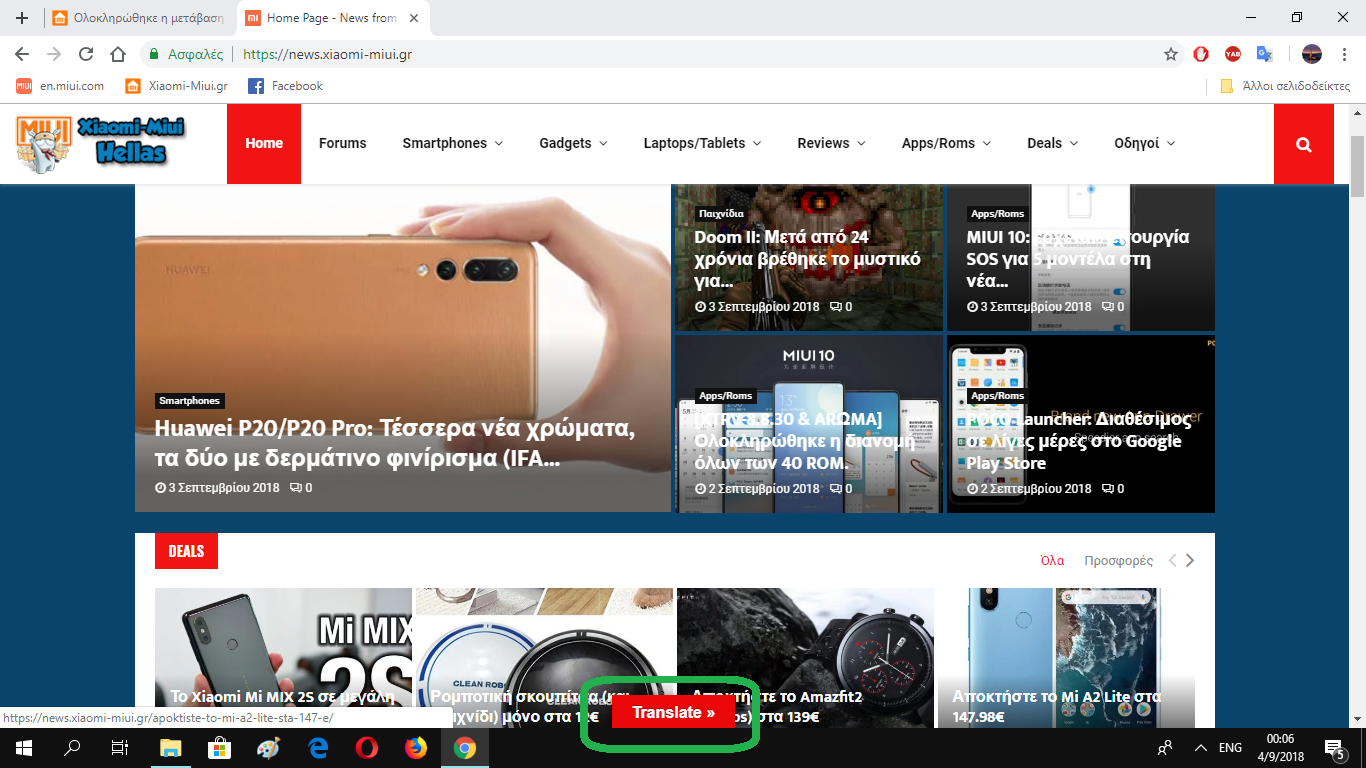
Task: Open Windows Start menu
Action: point(23,747)
